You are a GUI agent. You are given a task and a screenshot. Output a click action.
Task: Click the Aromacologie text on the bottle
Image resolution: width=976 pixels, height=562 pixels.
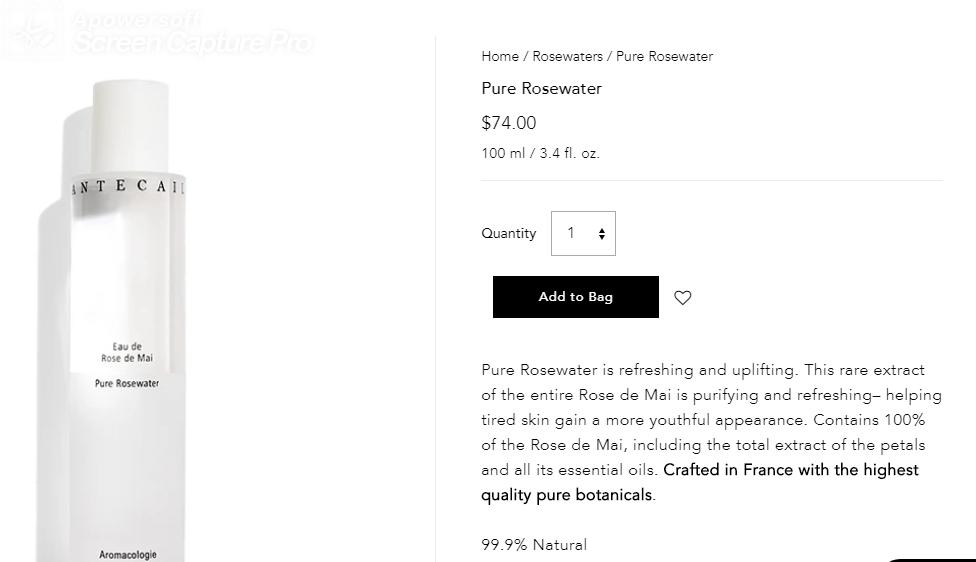[x=128, y=554]
